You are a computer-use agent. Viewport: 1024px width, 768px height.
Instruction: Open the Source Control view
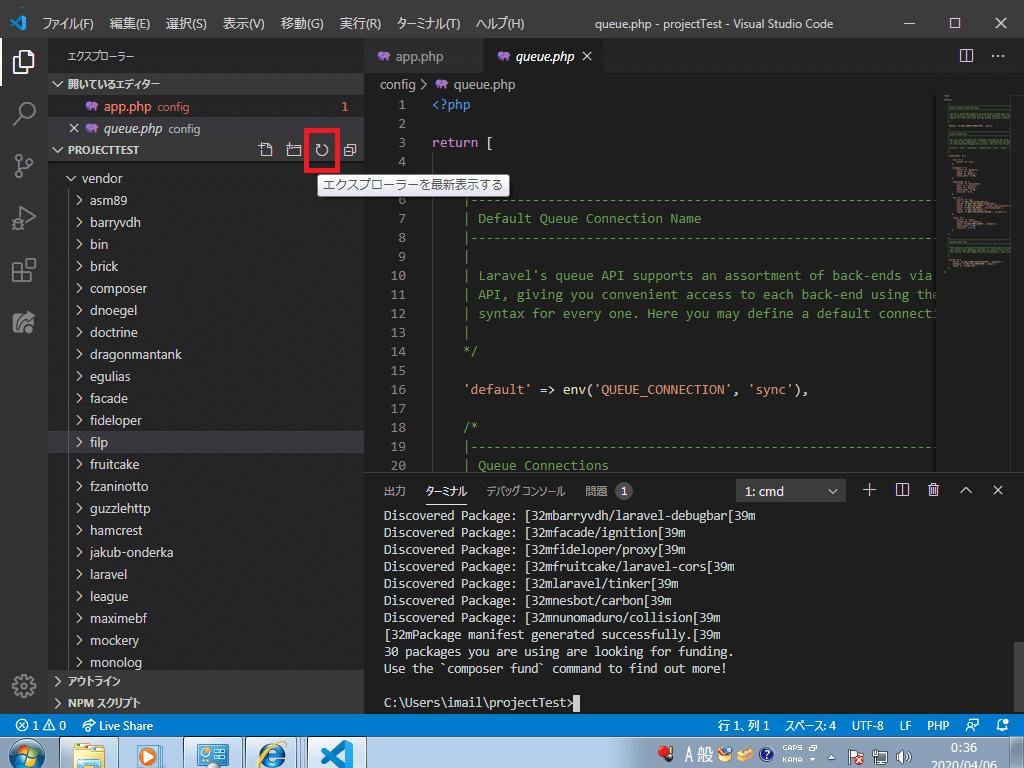(x=24, y=166)
